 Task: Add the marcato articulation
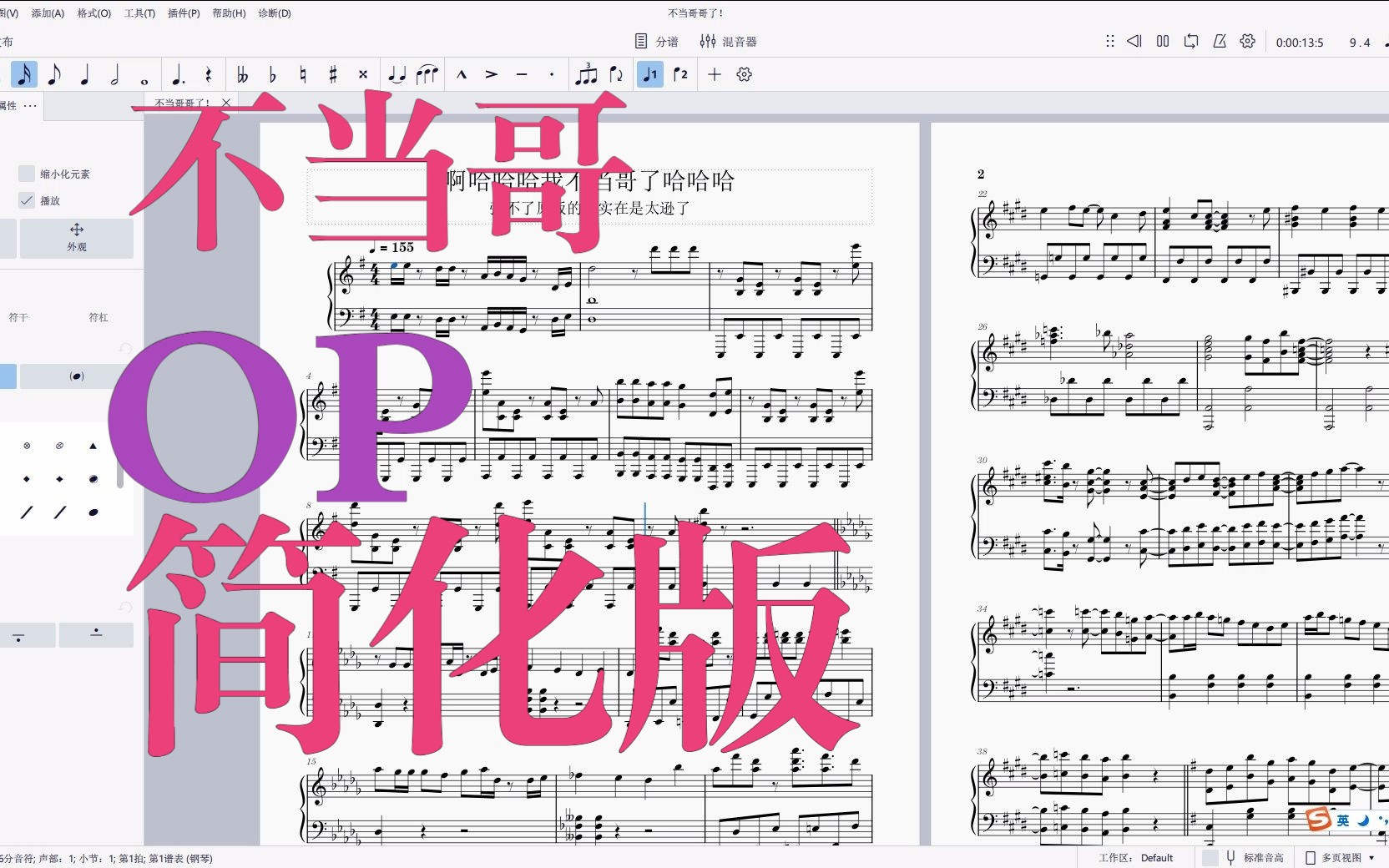tap(461, 74)
